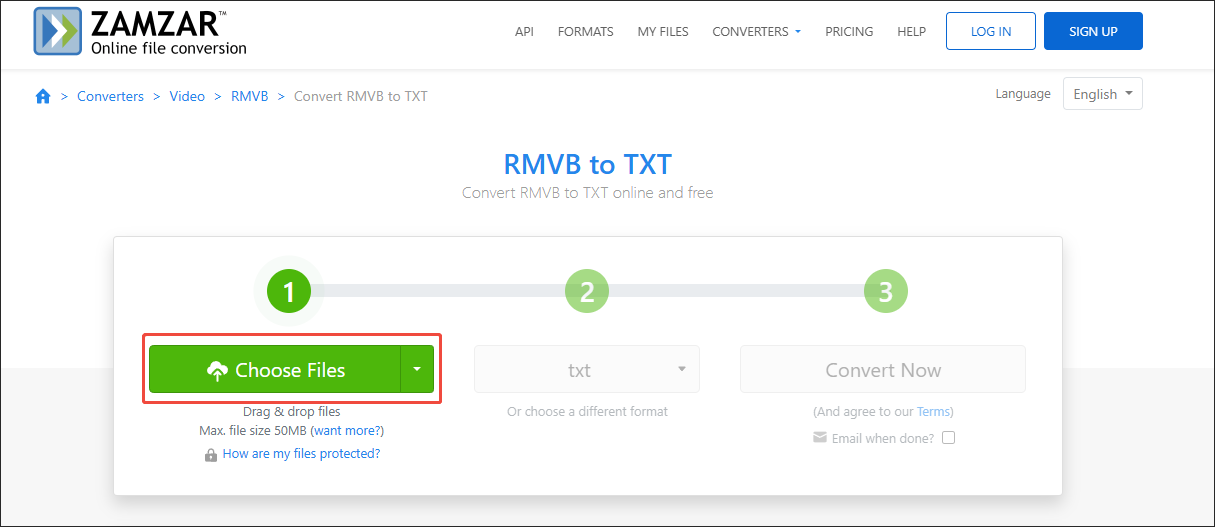This screenshot has width=1215, height=527.
Task: Click the lock icon beside file protection
Action: pyautogui.click(x=211, y=455)
